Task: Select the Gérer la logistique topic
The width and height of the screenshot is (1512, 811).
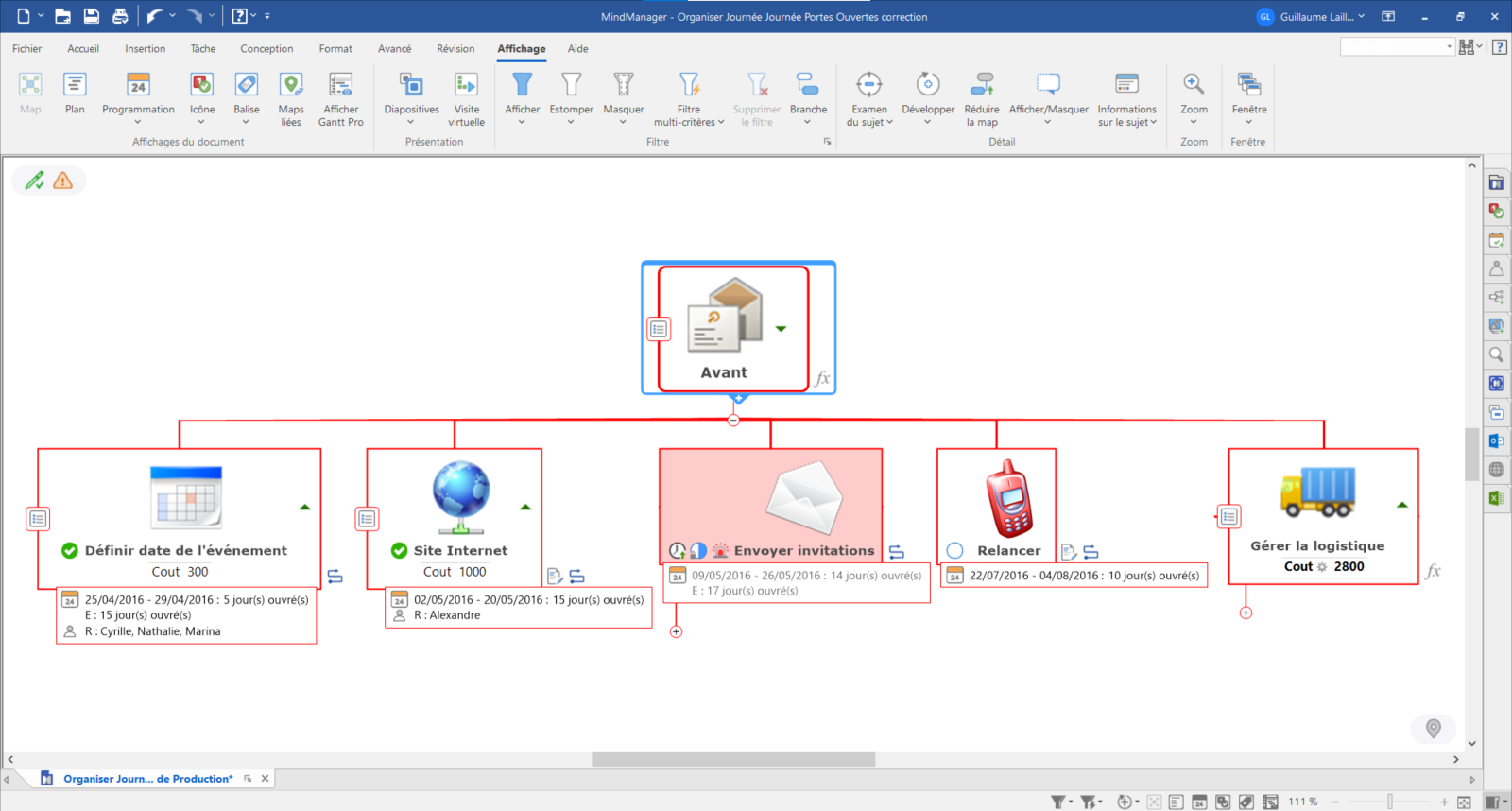Action: tap(1317, 545)
